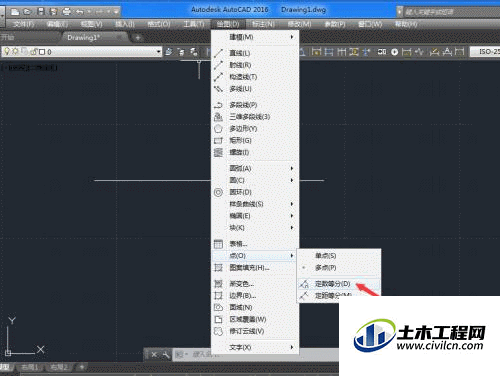Expand 样条曲线(S) spline submenu
The width and height of the screenshot is (500, 376).
pos(255,204)
